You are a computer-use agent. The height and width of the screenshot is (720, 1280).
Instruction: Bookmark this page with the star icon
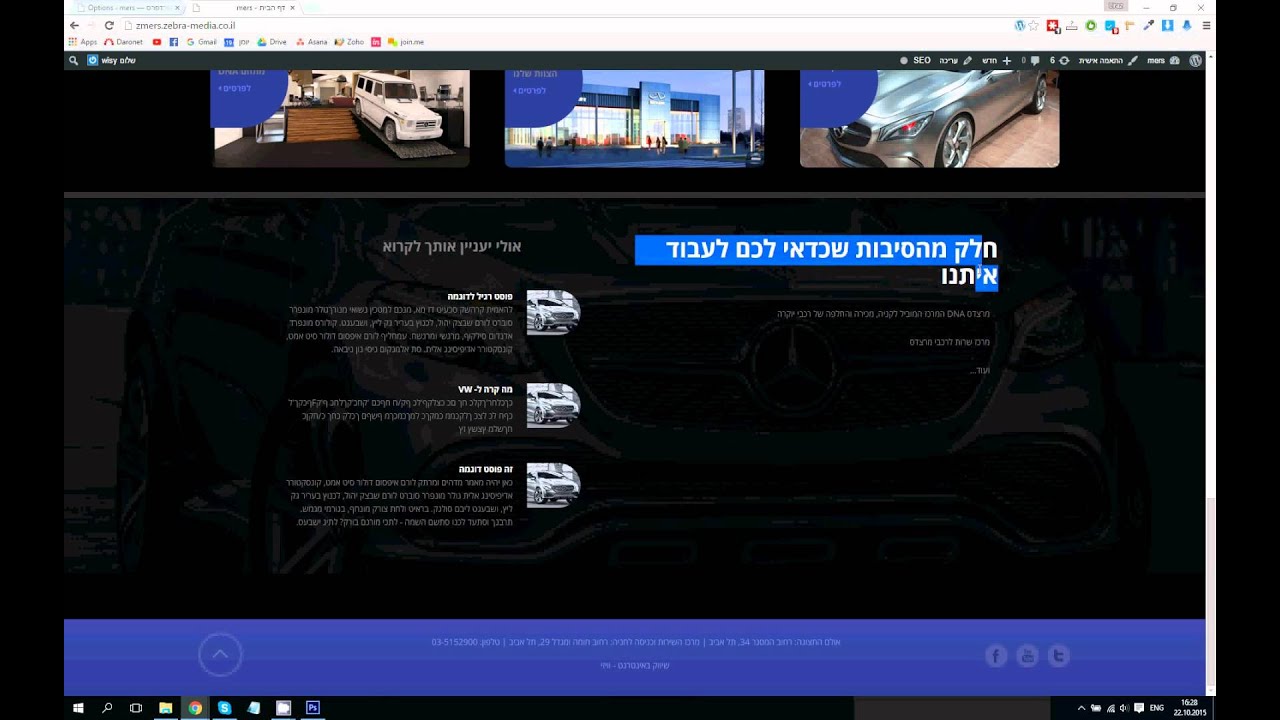(1033, 25)
